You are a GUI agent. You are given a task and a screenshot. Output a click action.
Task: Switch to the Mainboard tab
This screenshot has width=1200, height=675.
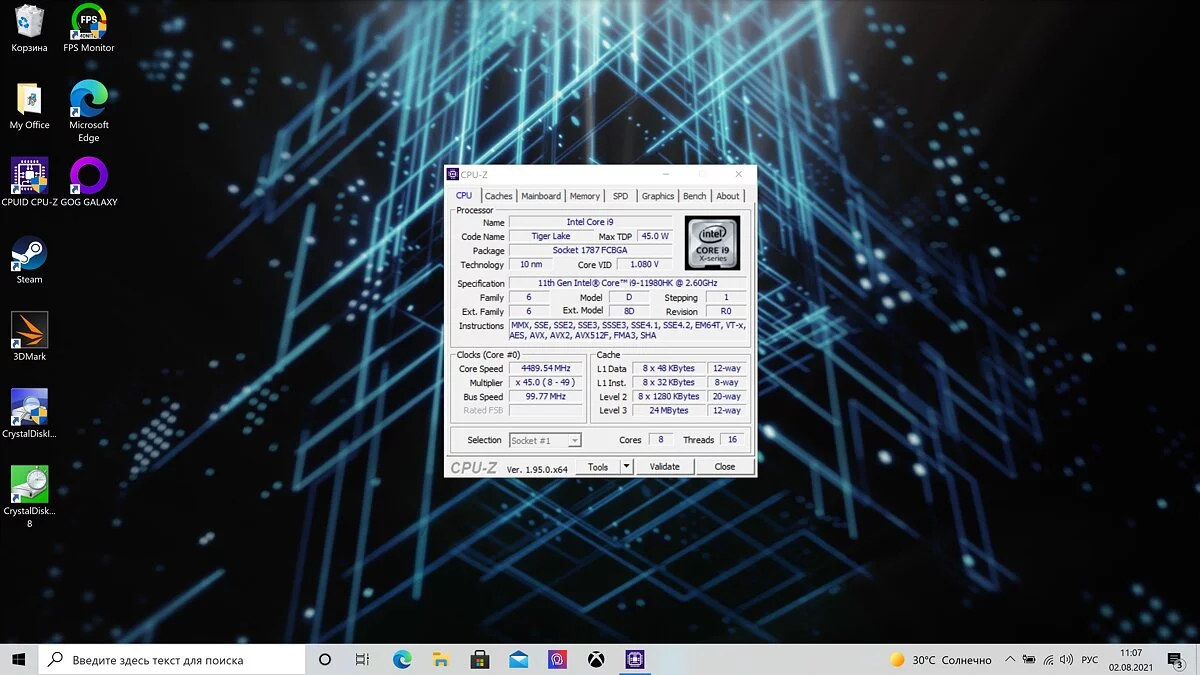(541, 196)
